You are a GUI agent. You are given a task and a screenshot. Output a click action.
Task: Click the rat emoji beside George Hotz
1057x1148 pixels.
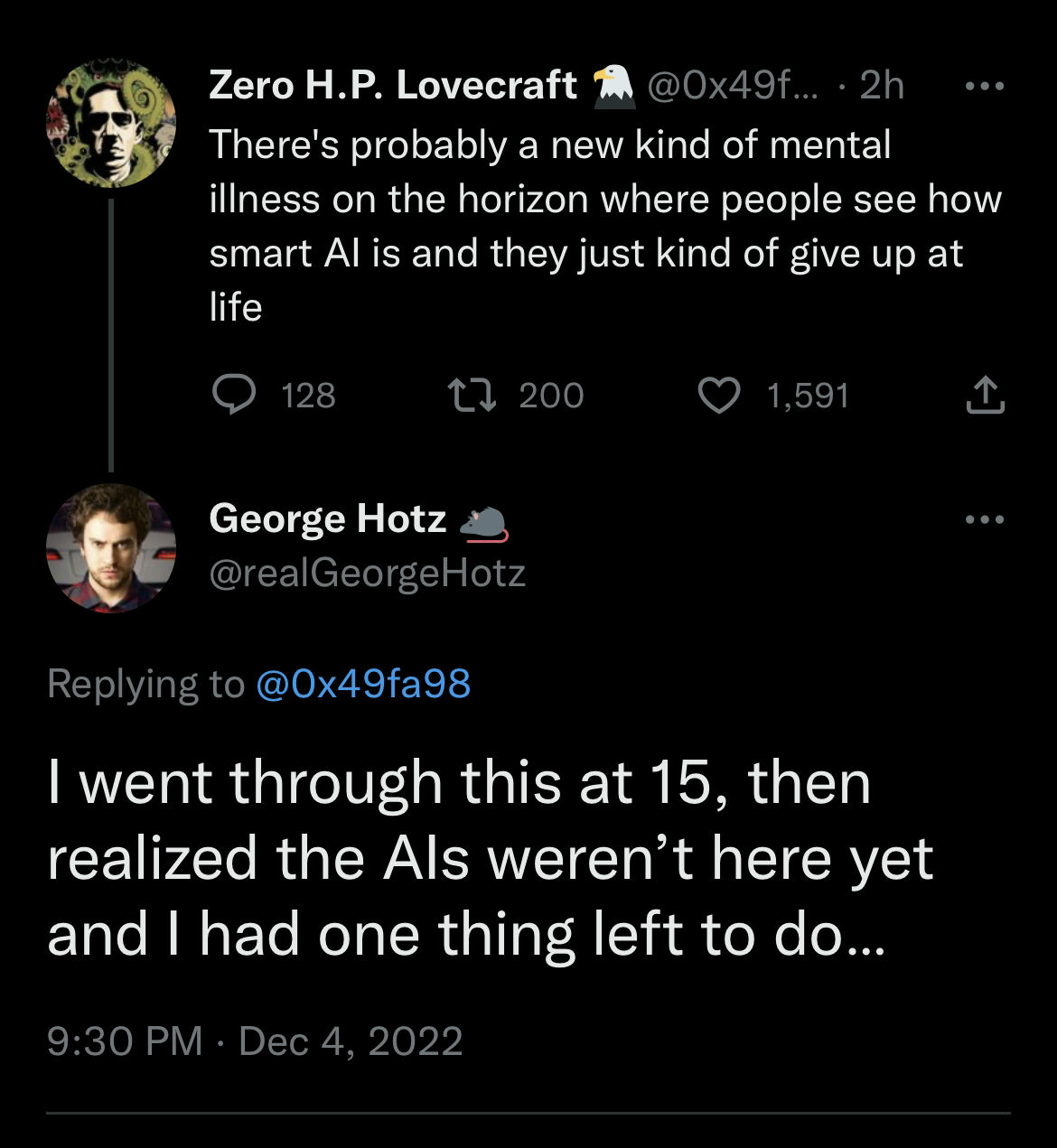[484, 523]
